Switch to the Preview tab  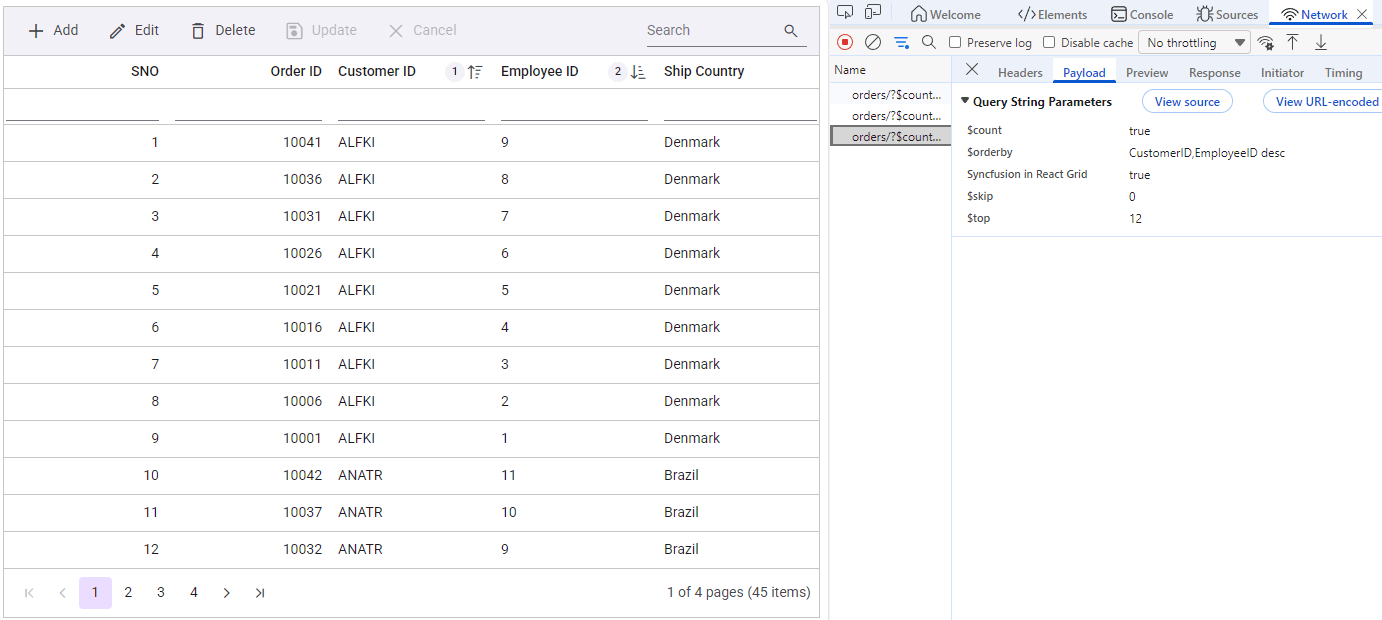tap(1147, 72)
